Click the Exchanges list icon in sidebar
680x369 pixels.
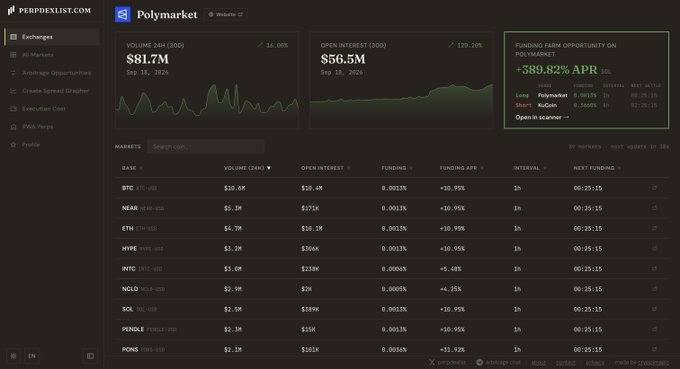(13, 37)
